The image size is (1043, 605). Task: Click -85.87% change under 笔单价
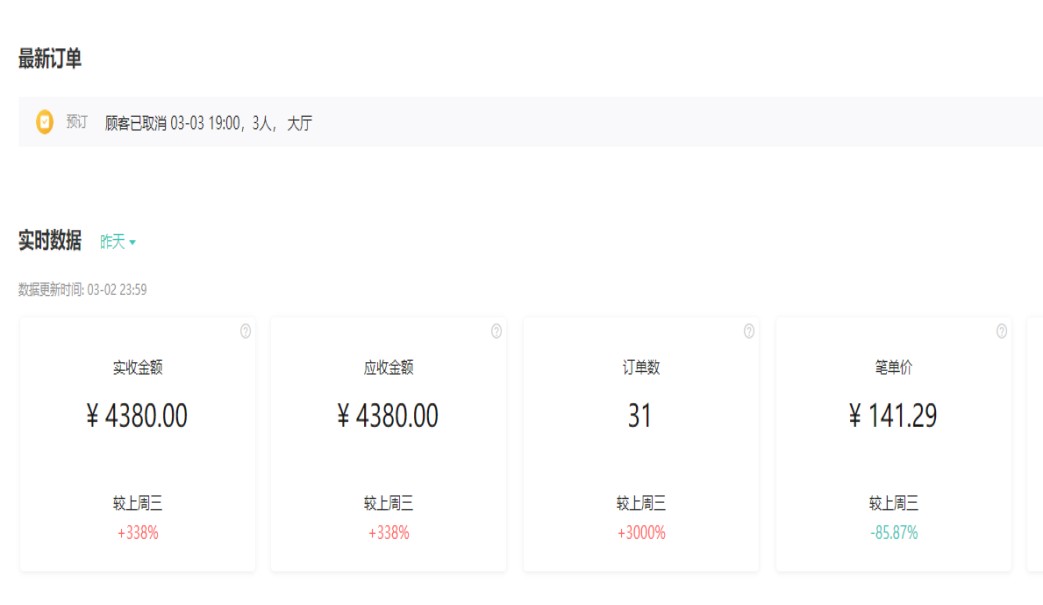[x=893, y=533]
